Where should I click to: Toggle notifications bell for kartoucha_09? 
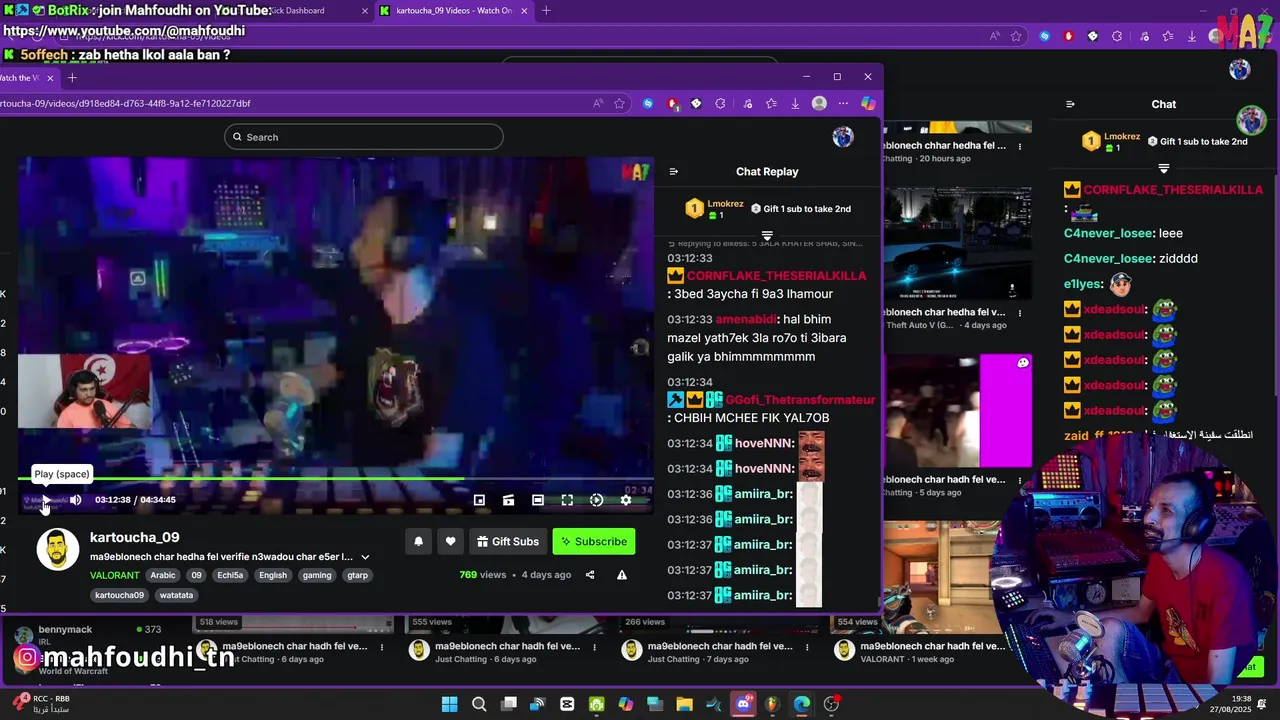418,541
